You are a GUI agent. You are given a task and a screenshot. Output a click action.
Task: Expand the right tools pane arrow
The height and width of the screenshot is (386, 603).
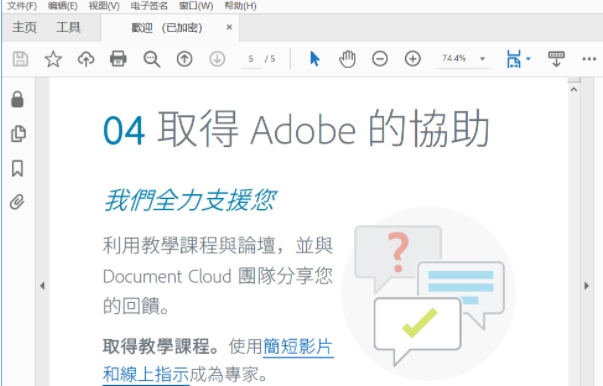[586, 286]
